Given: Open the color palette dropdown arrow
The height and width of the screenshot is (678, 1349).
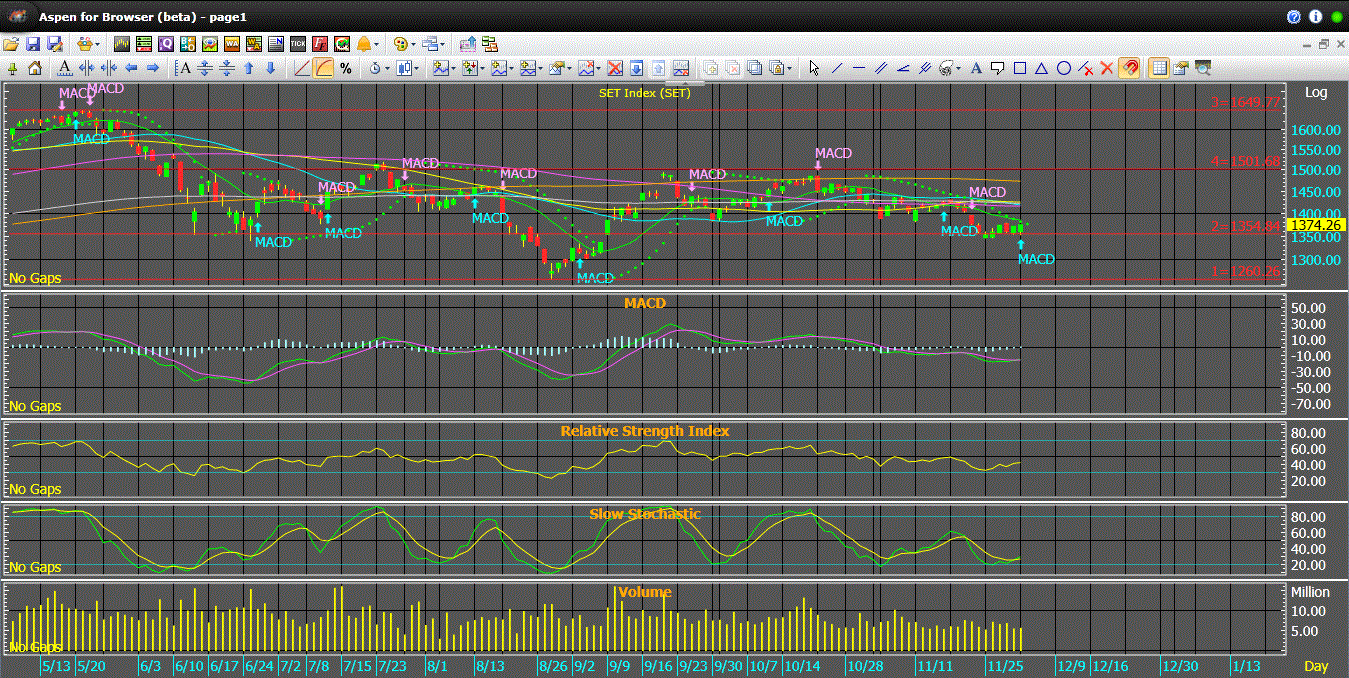Looking at the screenshot, I should click(413, 44).
